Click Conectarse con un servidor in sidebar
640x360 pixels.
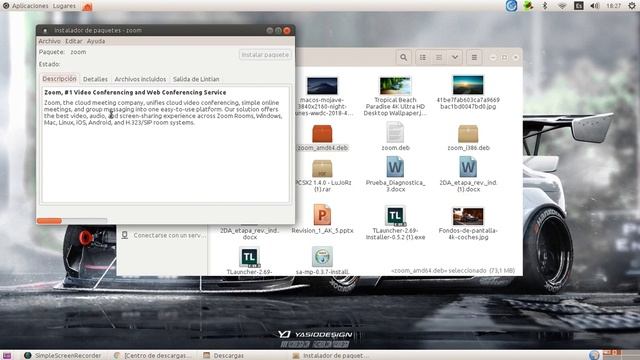pyautogui.click(x=163, y=236)
